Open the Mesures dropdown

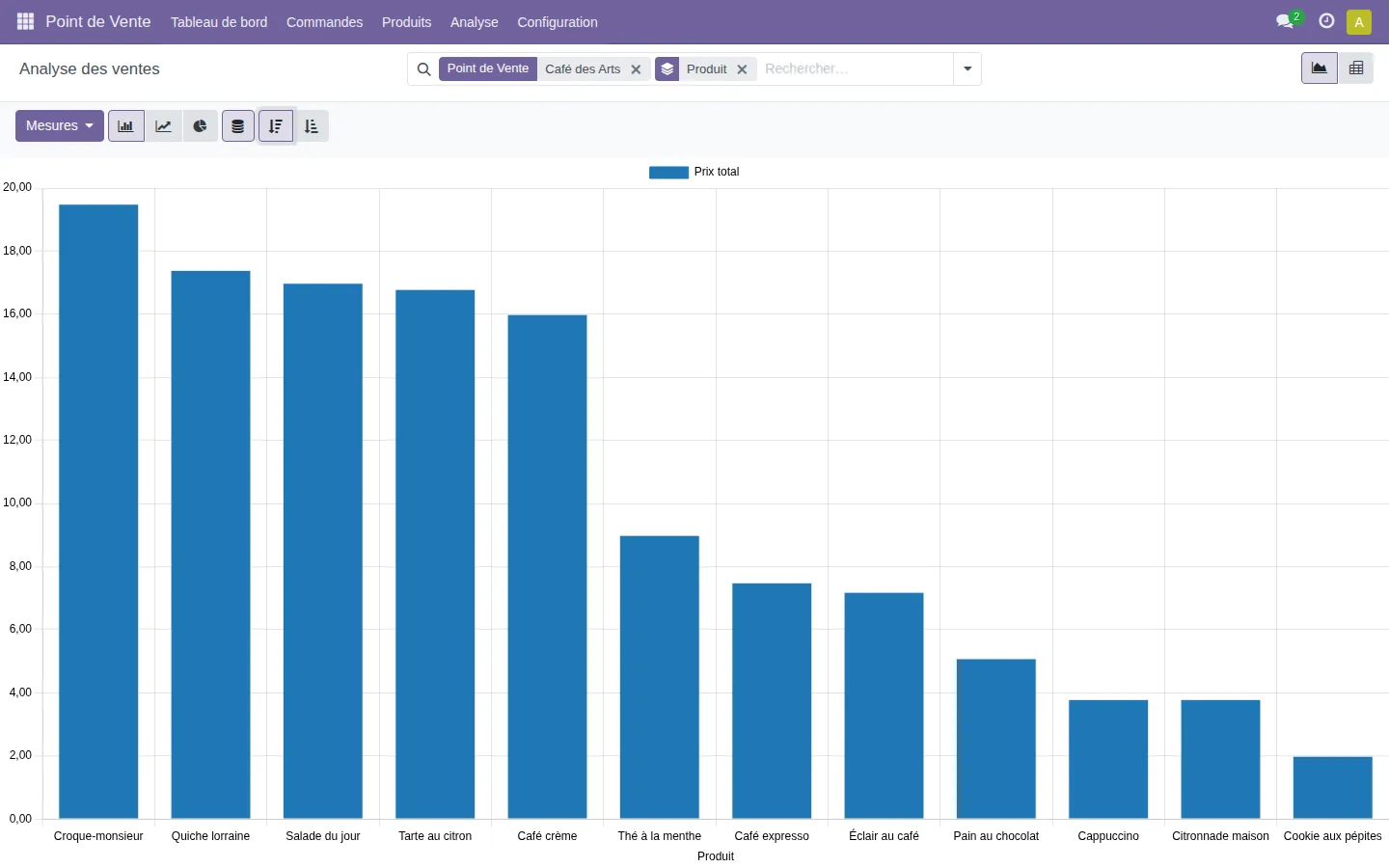[x=60, y=126]
